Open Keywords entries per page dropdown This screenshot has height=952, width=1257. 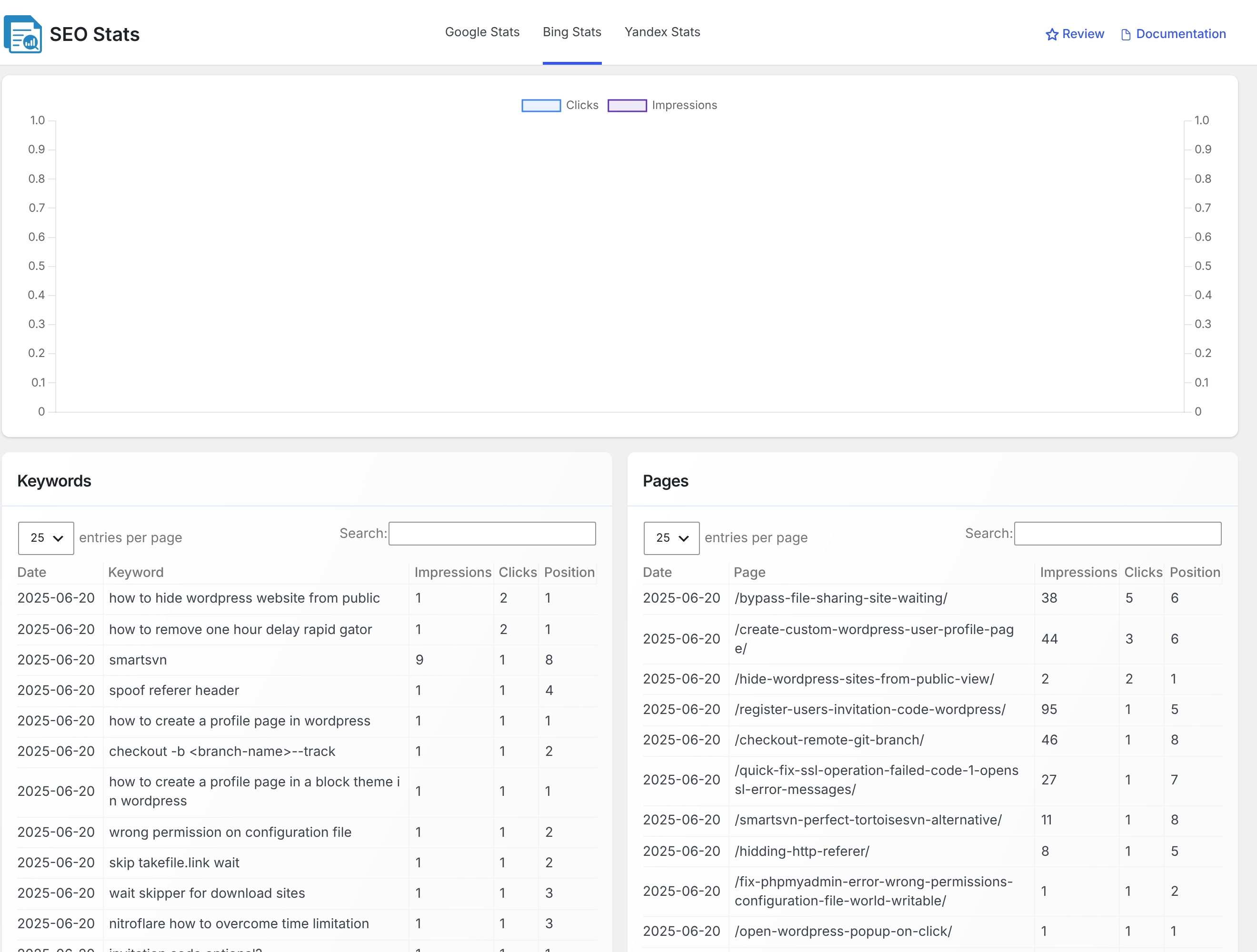[x=46, y=538]
